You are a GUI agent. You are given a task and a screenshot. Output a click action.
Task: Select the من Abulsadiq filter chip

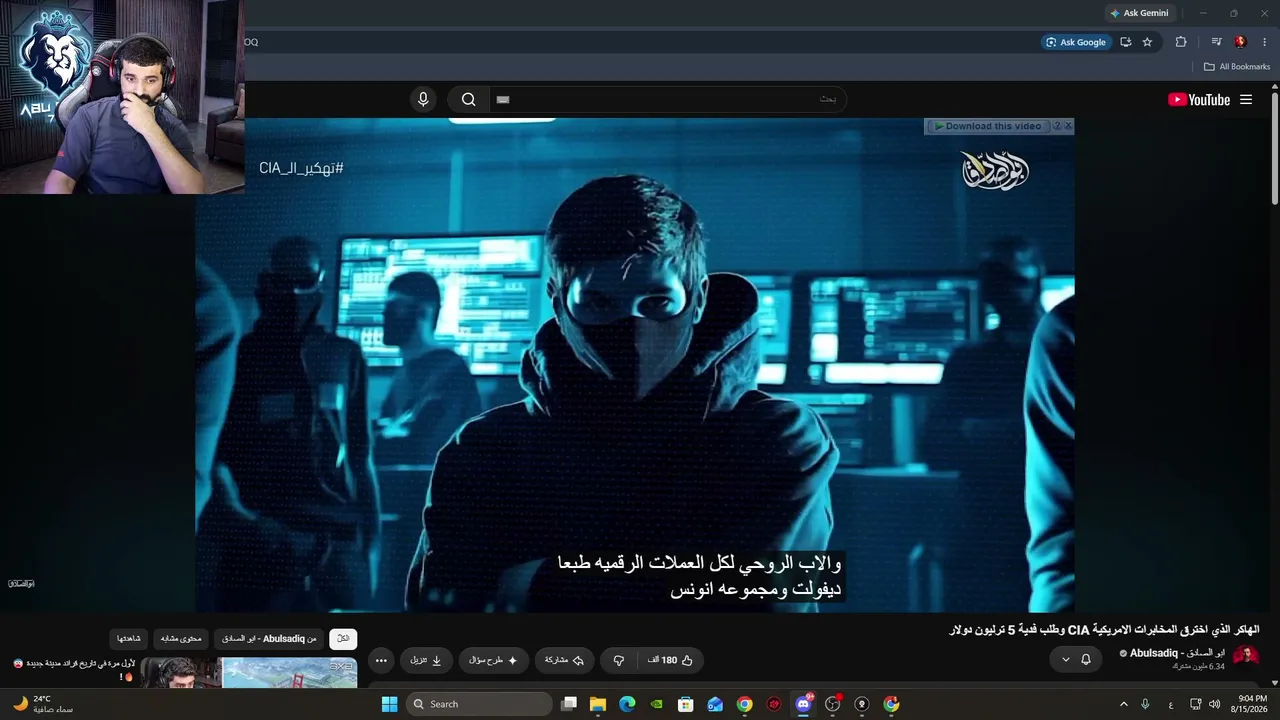pos(269,638)
